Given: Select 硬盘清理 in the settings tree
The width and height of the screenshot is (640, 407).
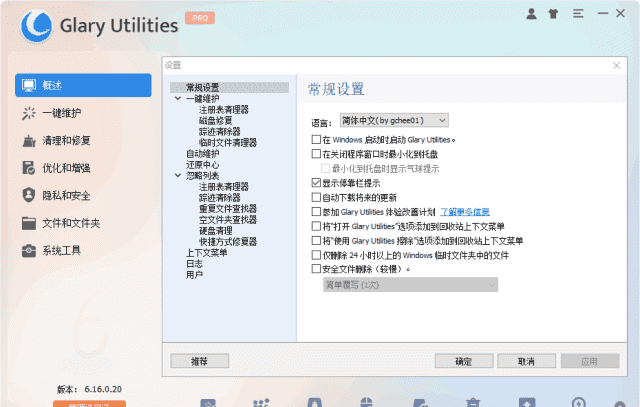Looking at the screenshot, I should click(216, 231).
